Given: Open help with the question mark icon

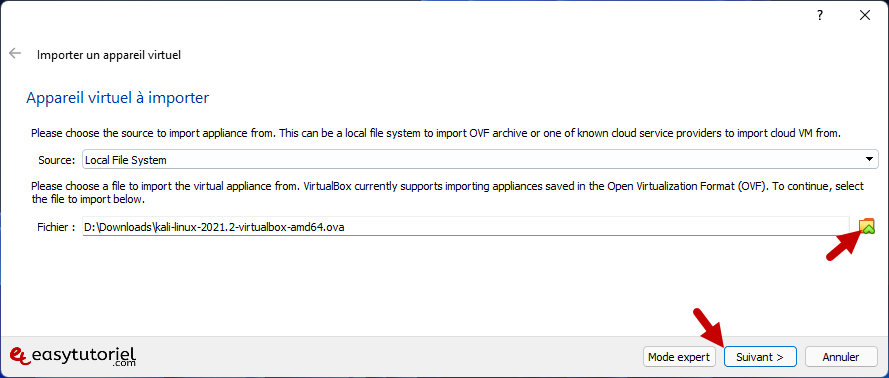Looking at the screenshot, I should coord(819,16).
